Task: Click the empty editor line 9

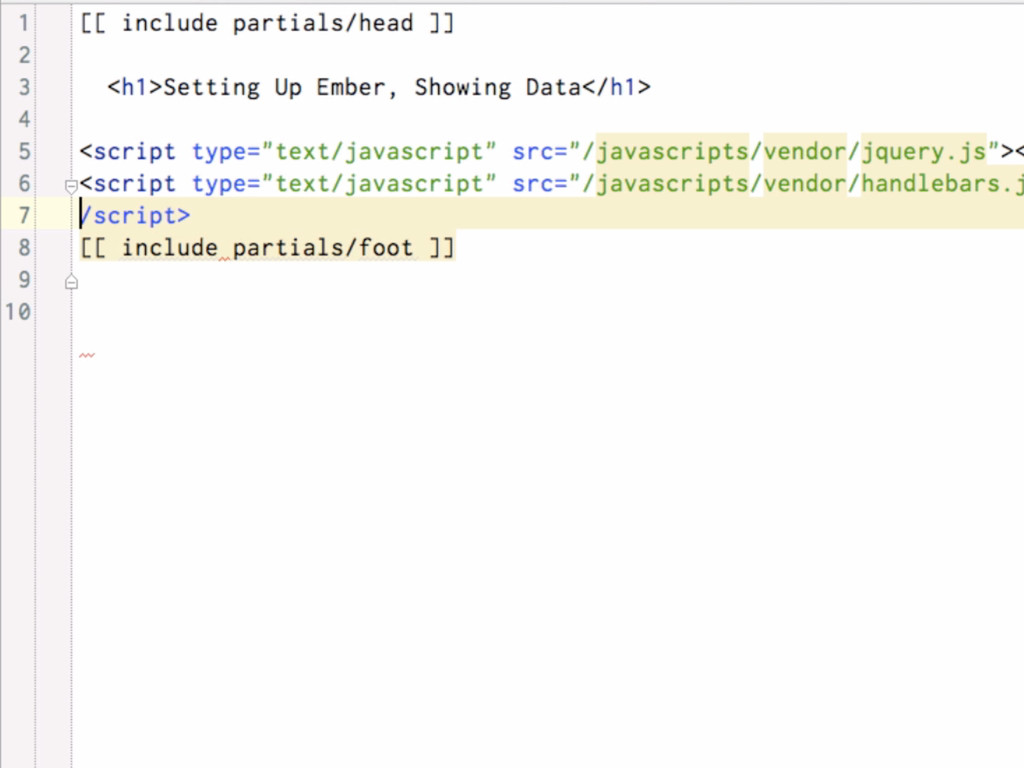Action: point(548,280)
